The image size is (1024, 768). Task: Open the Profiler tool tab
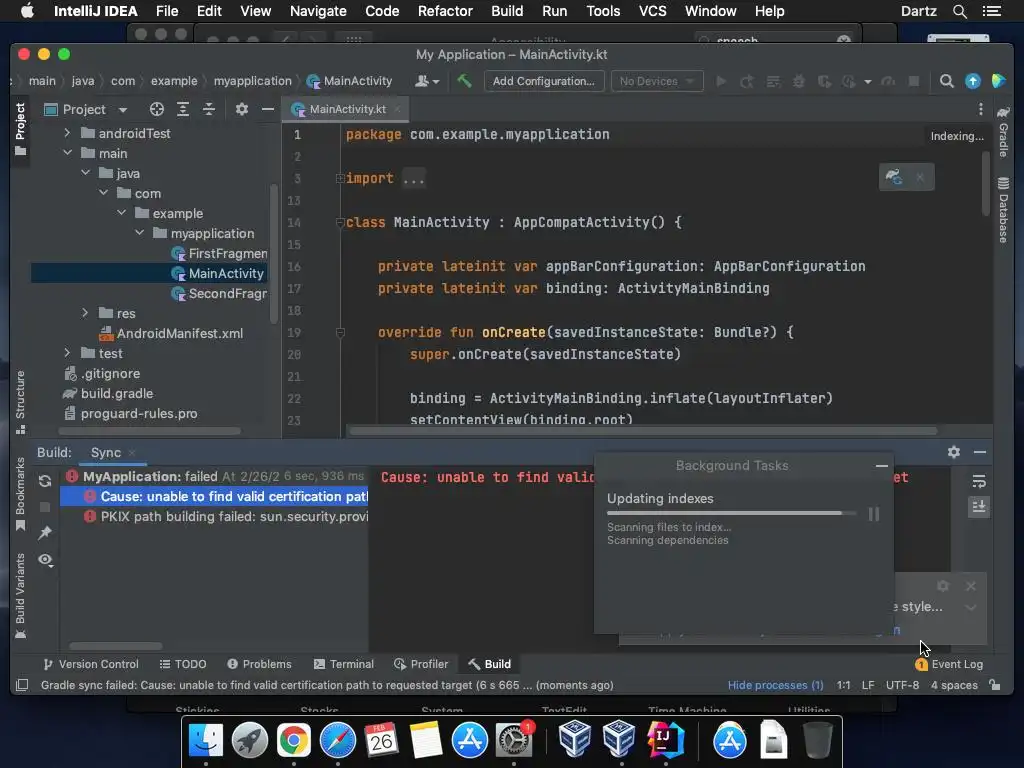tap(421, 664)
